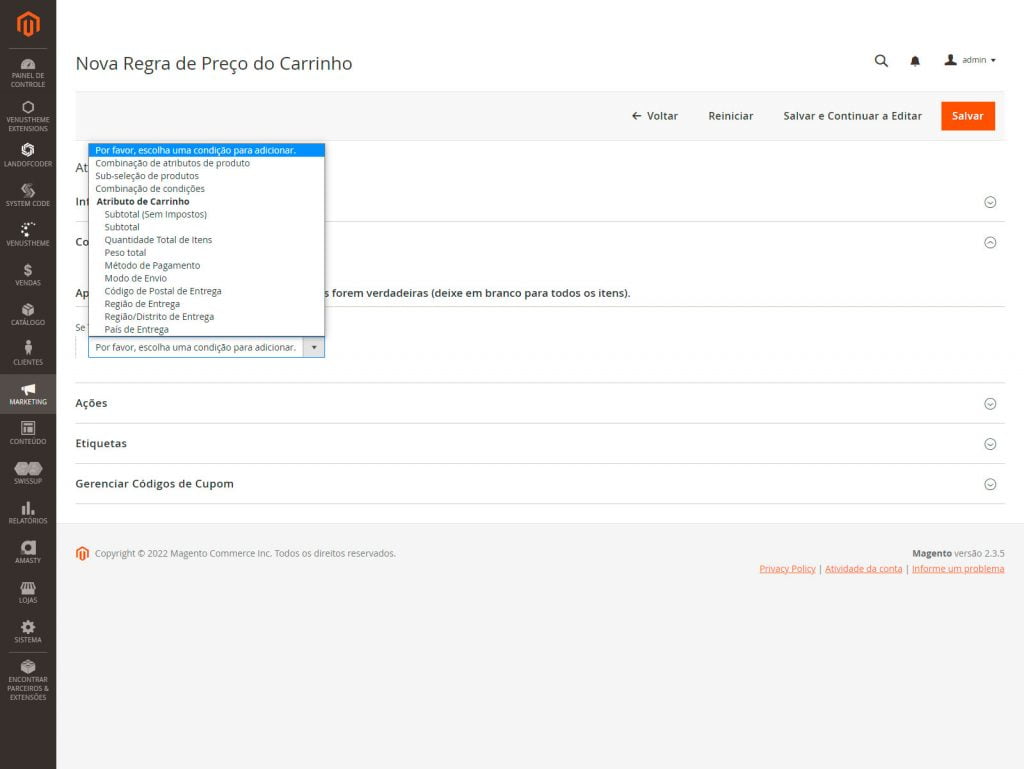Select Combinação de atributos de produto option

click(x=172, y=163)
